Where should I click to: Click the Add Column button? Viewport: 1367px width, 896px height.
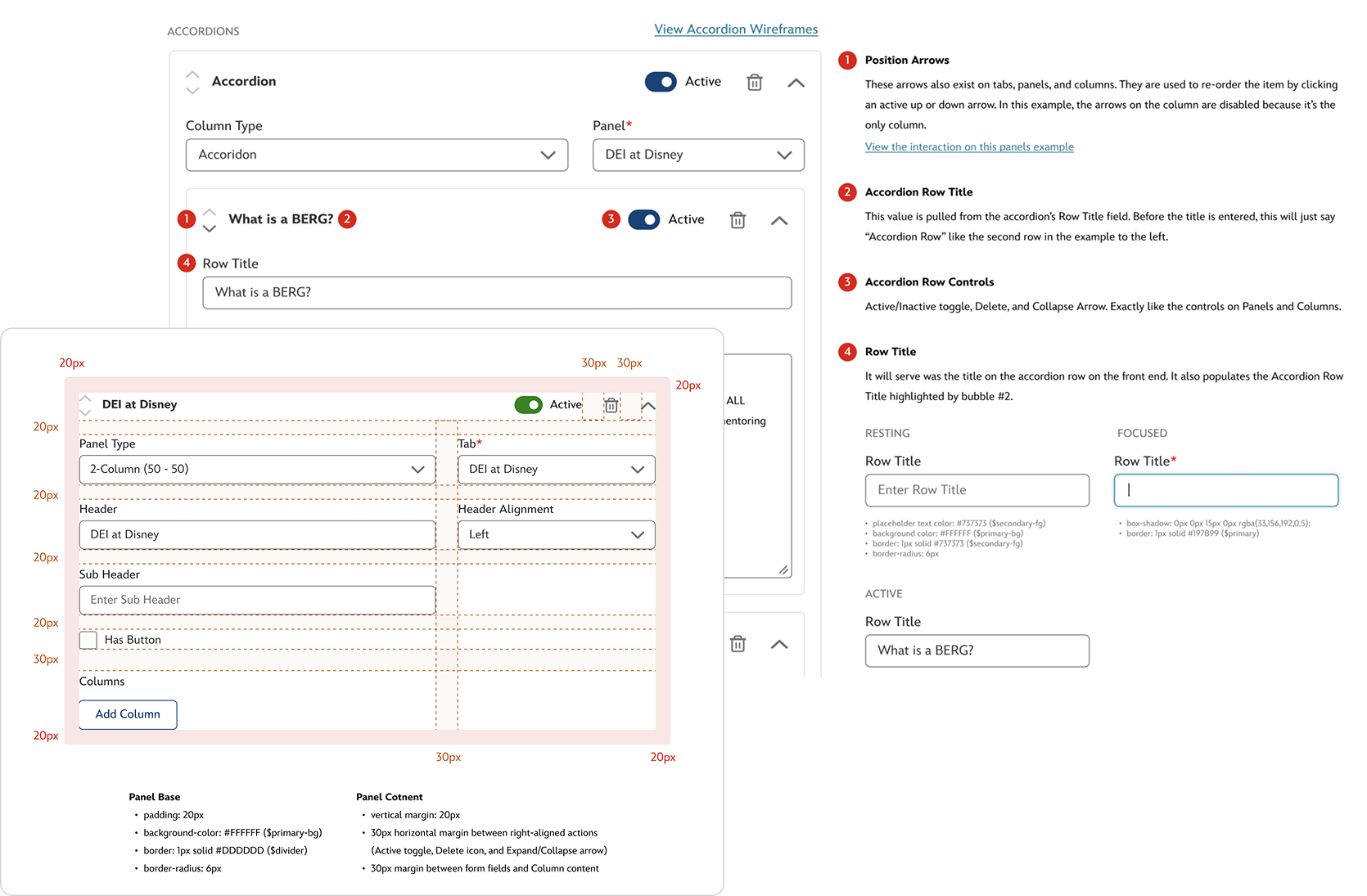pos(128,714)
